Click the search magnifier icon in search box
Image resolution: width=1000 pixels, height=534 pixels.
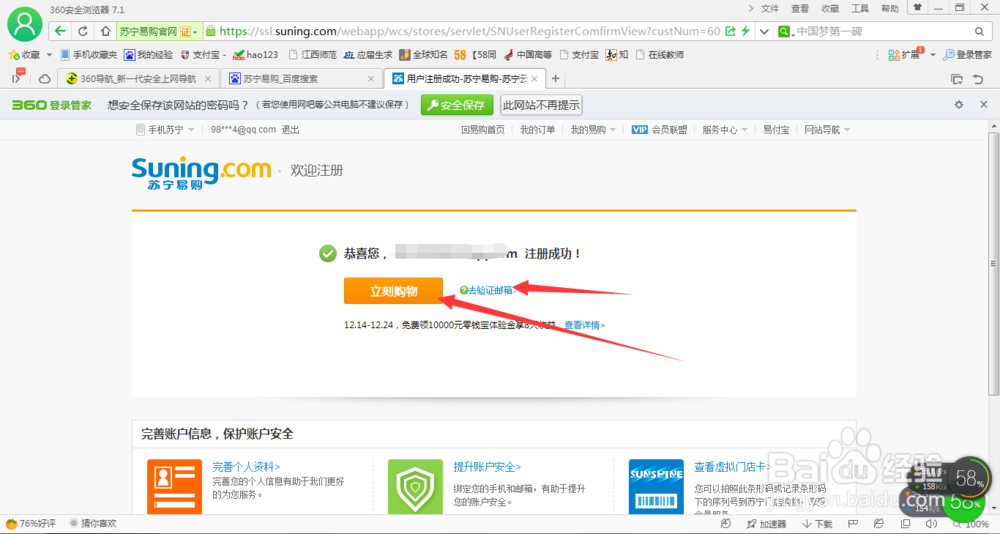980,31
